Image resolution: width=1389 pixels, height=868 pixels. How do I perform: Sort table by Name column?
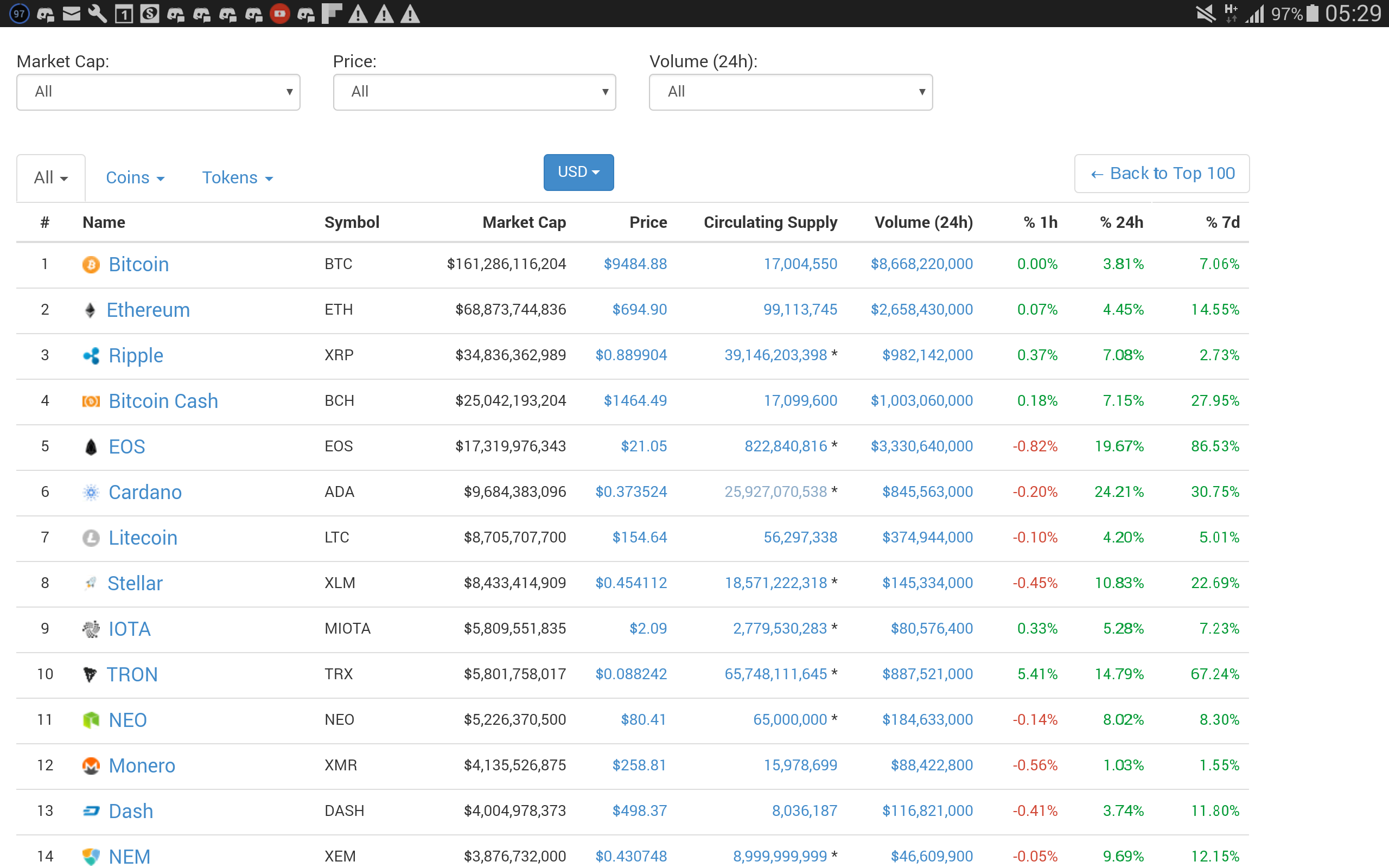(104, 223)
